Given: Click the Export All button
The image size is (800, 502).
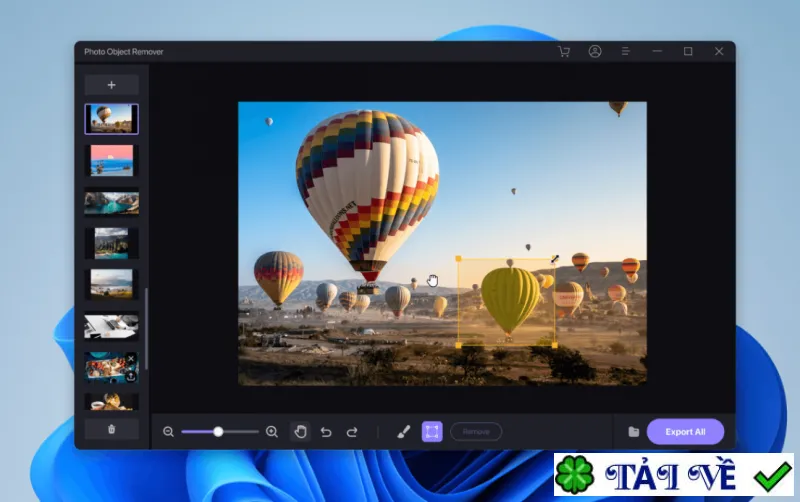Looking at the screenshot, I should (685, 432).
